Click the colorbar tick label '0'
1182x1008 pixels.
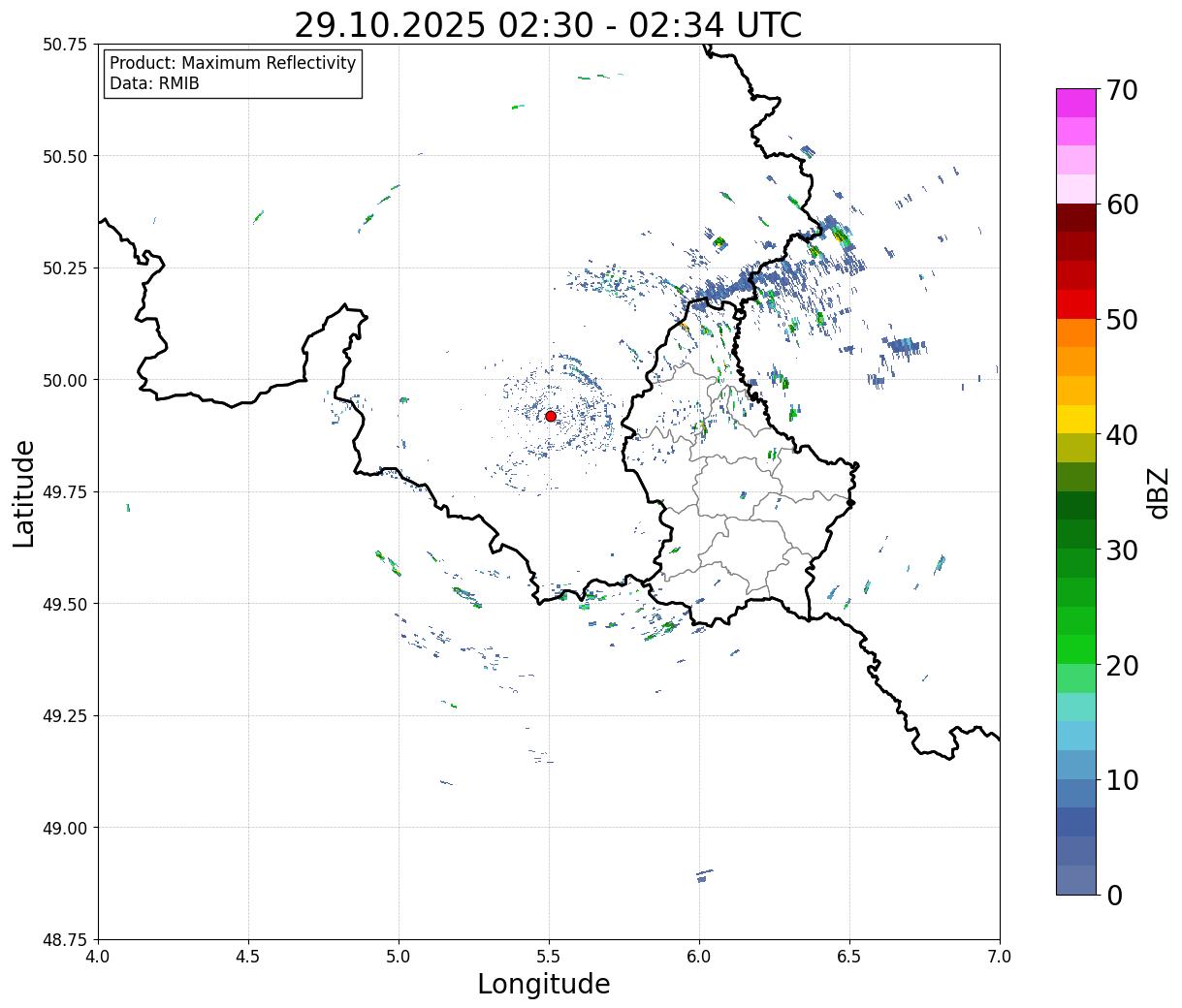1114,896
